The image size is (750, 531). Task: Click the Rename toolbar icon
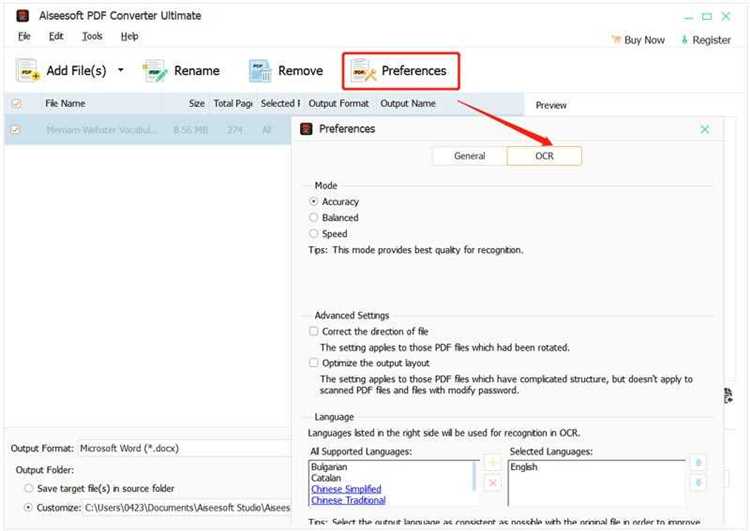pos(154,71)
